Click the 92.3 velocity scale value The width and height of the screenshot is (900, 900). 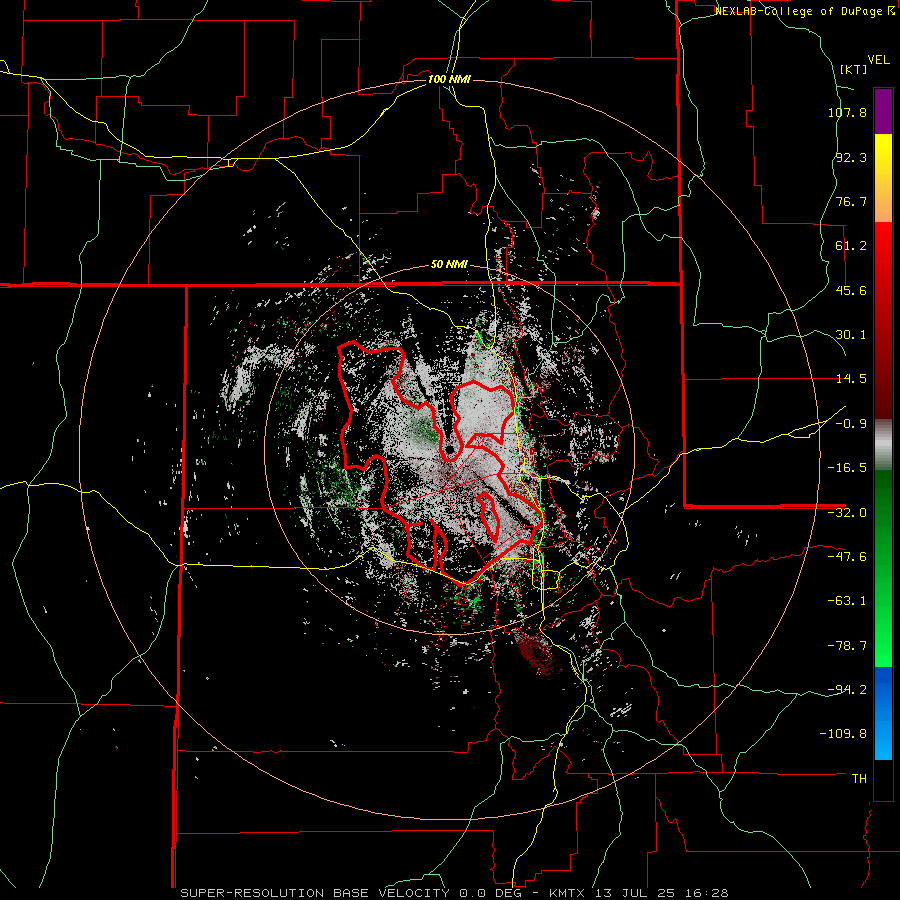tap(851, 157)
